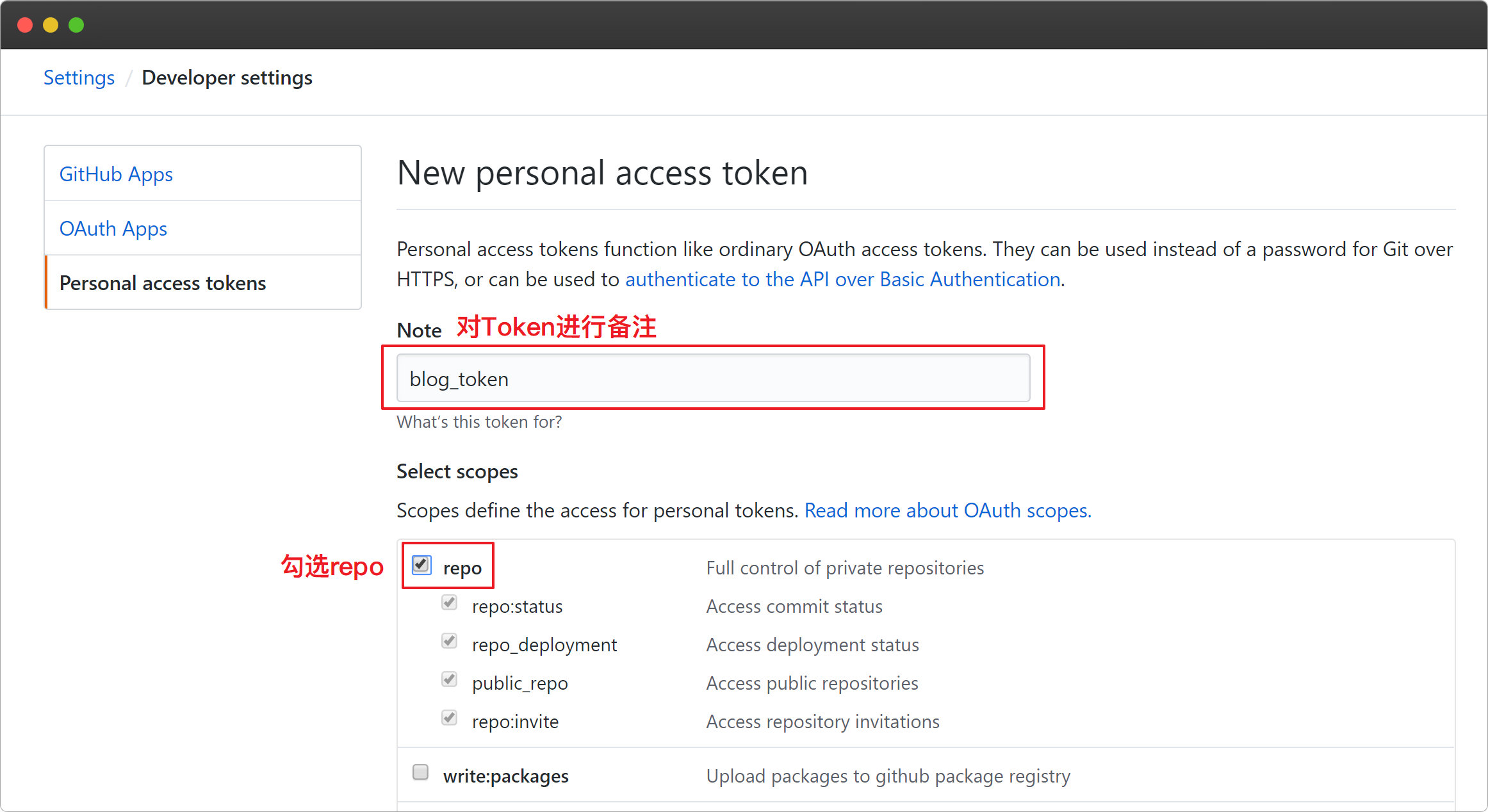Open OAuth Apps in sidebar
Image resolution: width=1488 pixels, height=812 pixels.
coord(113,229)
